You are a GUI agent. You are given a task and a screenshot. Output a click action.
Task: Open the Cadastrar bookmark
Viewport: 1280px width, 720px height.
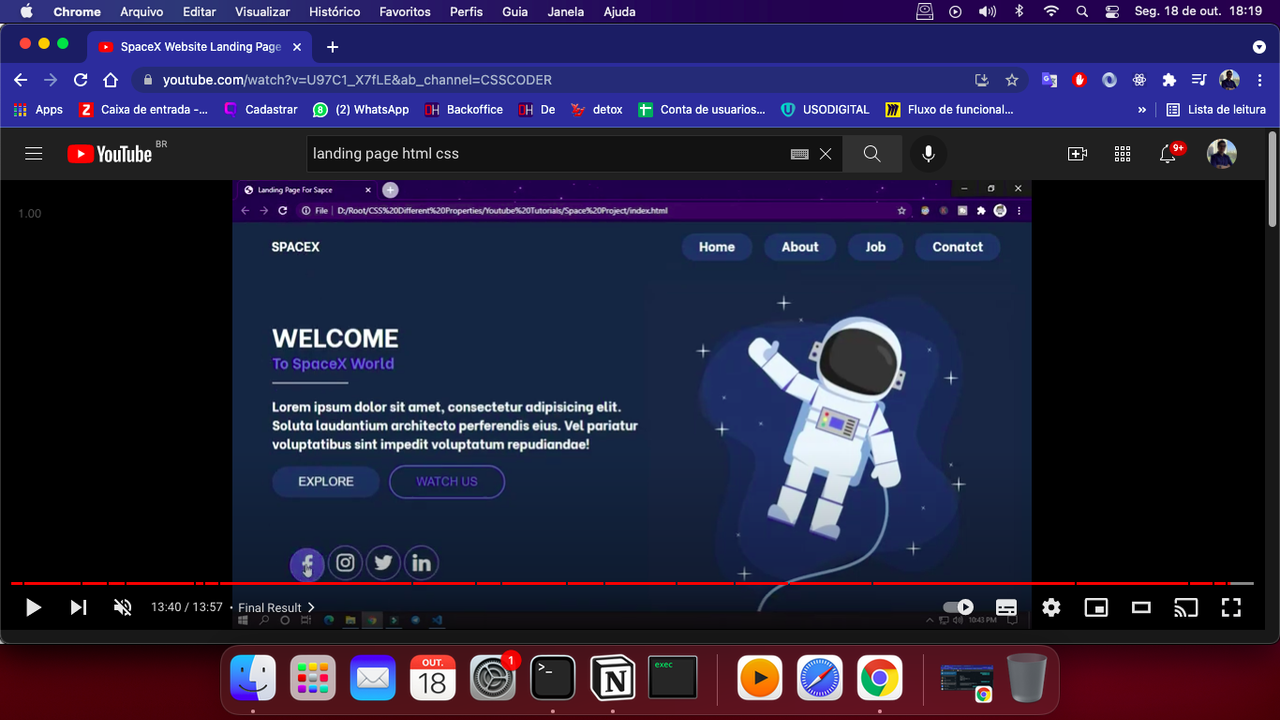pyautogui.click(x=261, y=110)
